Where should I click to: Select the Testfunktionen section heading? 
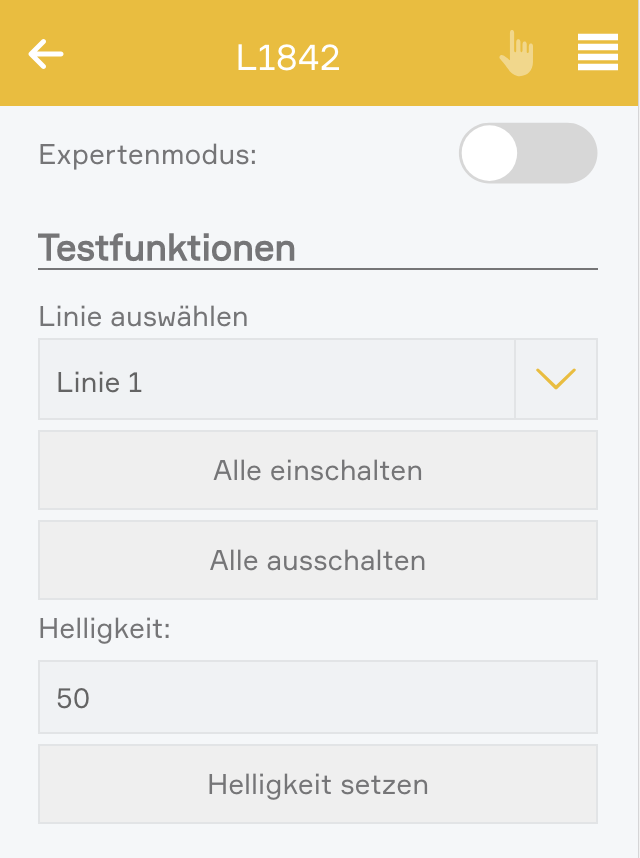pos(167,248)
